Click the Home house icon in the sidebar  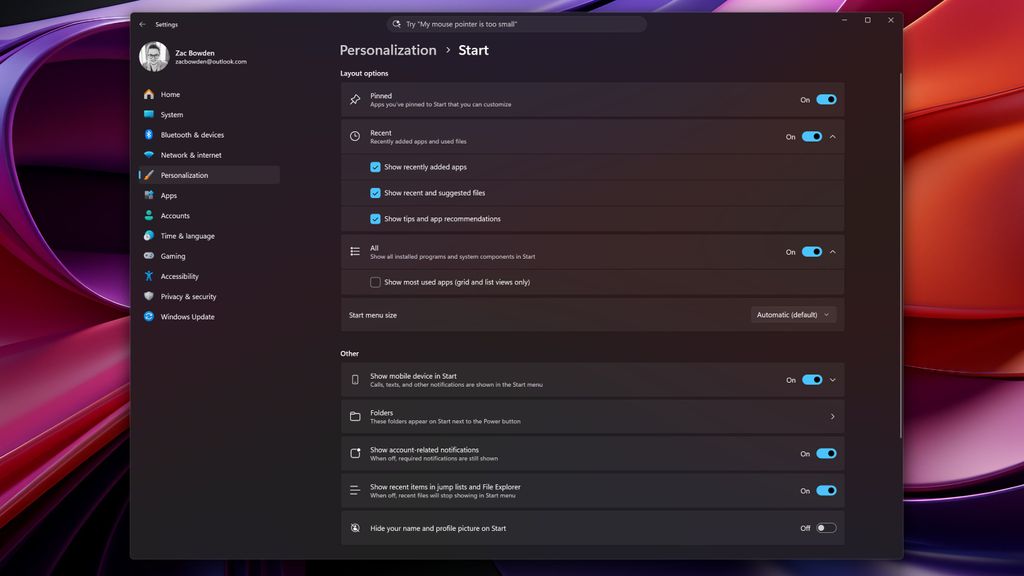click(149, 94)
